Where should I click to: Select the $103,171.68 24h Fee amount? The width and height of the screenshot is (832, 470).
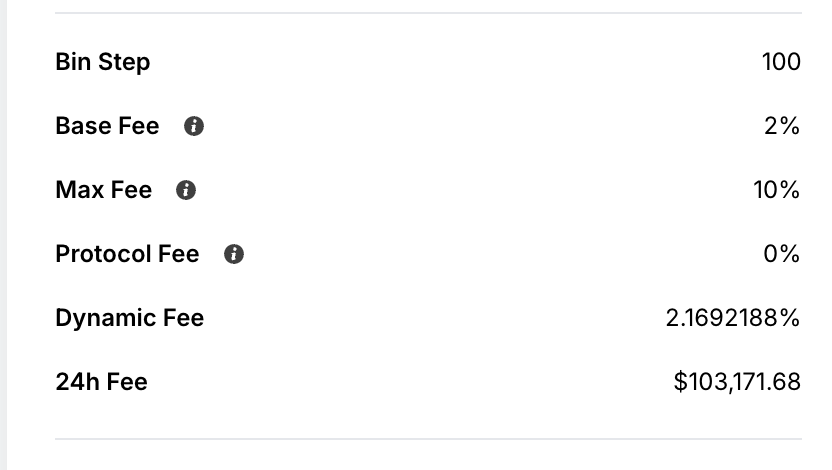point(738,381)
